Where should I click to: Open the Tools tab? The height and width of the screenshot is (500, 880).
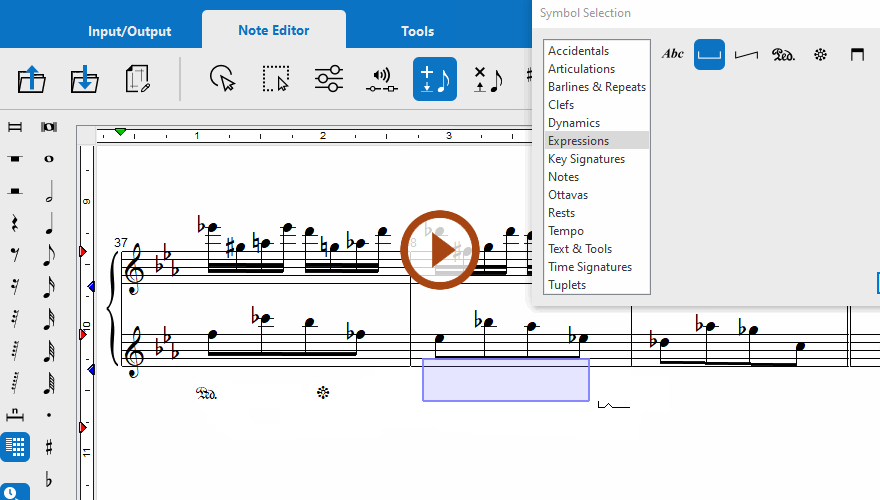[x=417, y=31]
